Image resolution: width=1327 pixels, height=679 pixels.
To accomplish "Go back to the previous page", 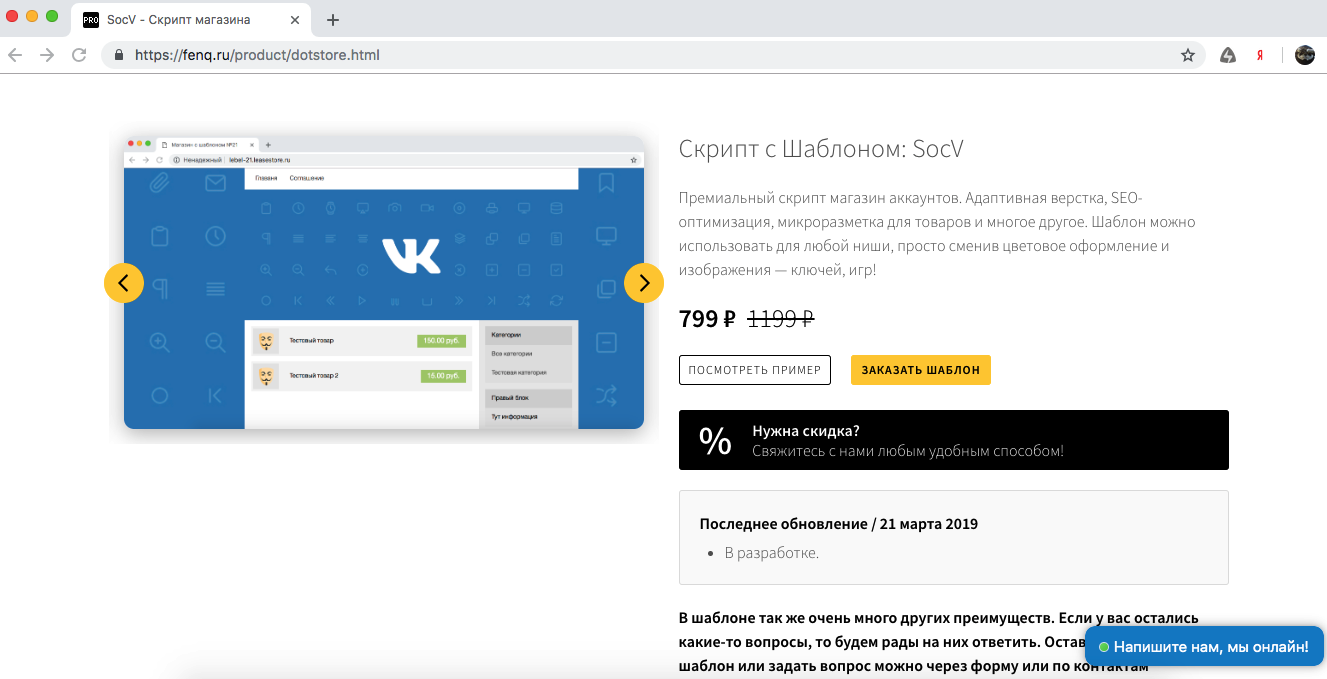I will click(15, 55).
